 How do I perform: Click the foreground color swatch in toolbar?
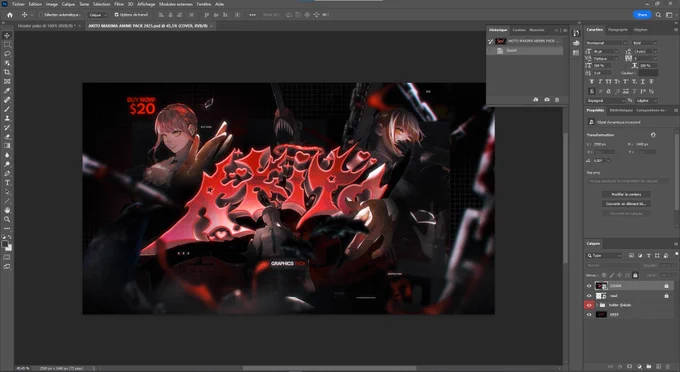(5, 244)
